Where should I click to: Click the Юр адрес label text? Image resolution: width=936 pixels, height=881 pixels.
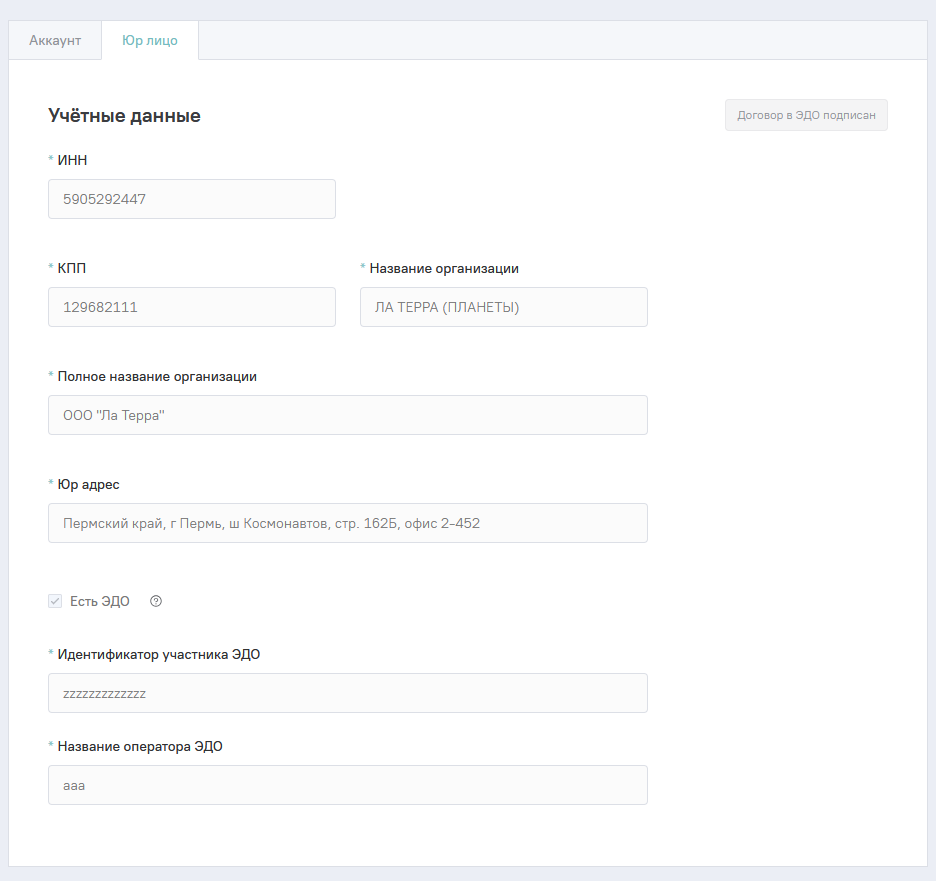(x=88, y=484)
